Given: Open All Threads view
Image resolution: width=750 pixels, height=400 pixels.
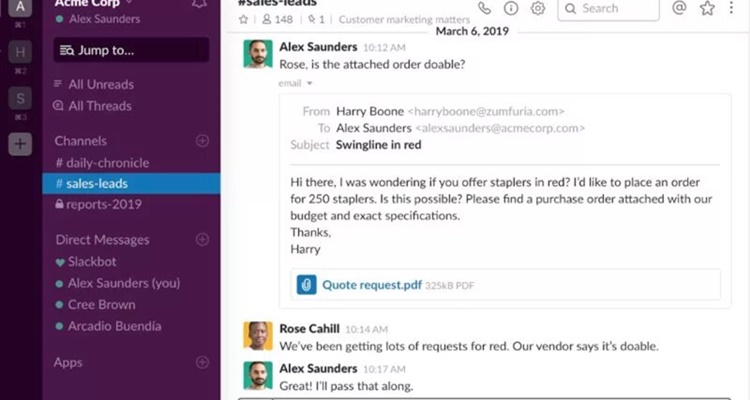Looking at the screenshot, I should [100, 106].
